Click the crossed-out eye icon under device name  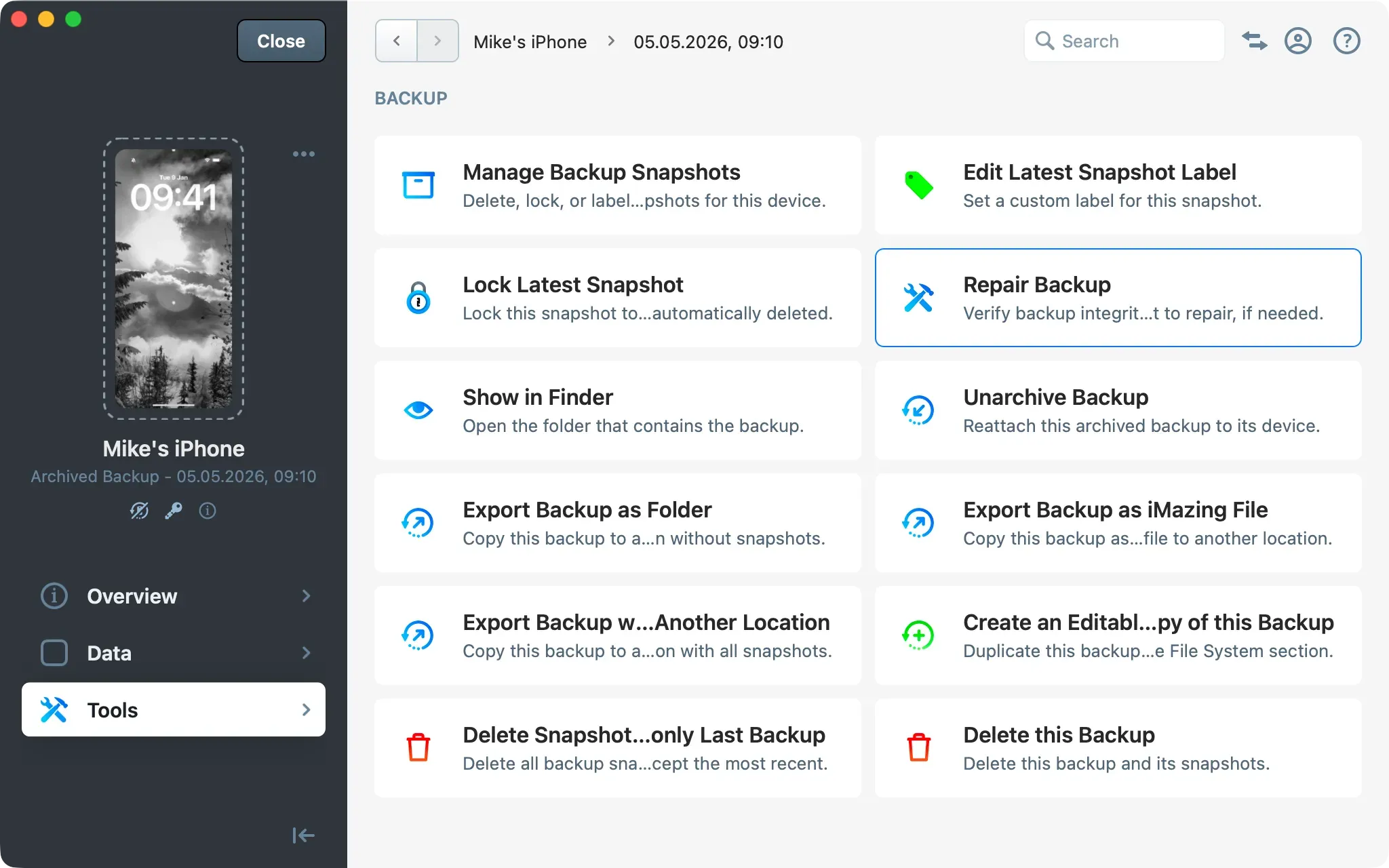click(139, 511)
